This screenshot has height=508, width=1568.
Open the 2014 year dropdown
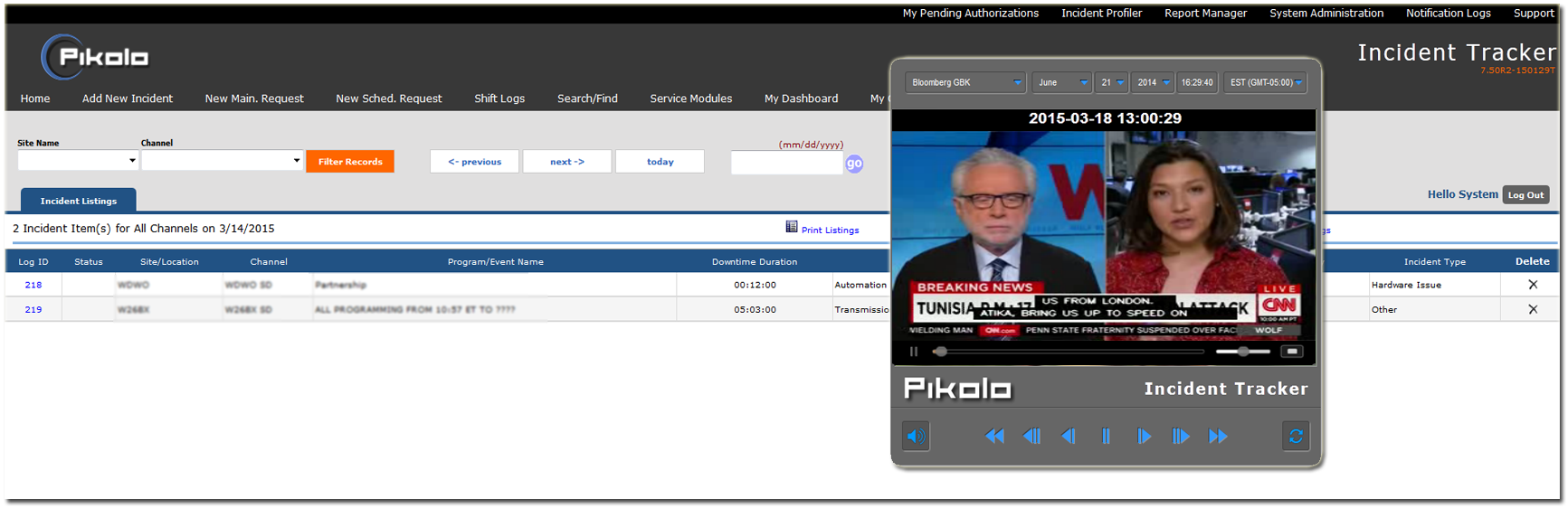1154,82
